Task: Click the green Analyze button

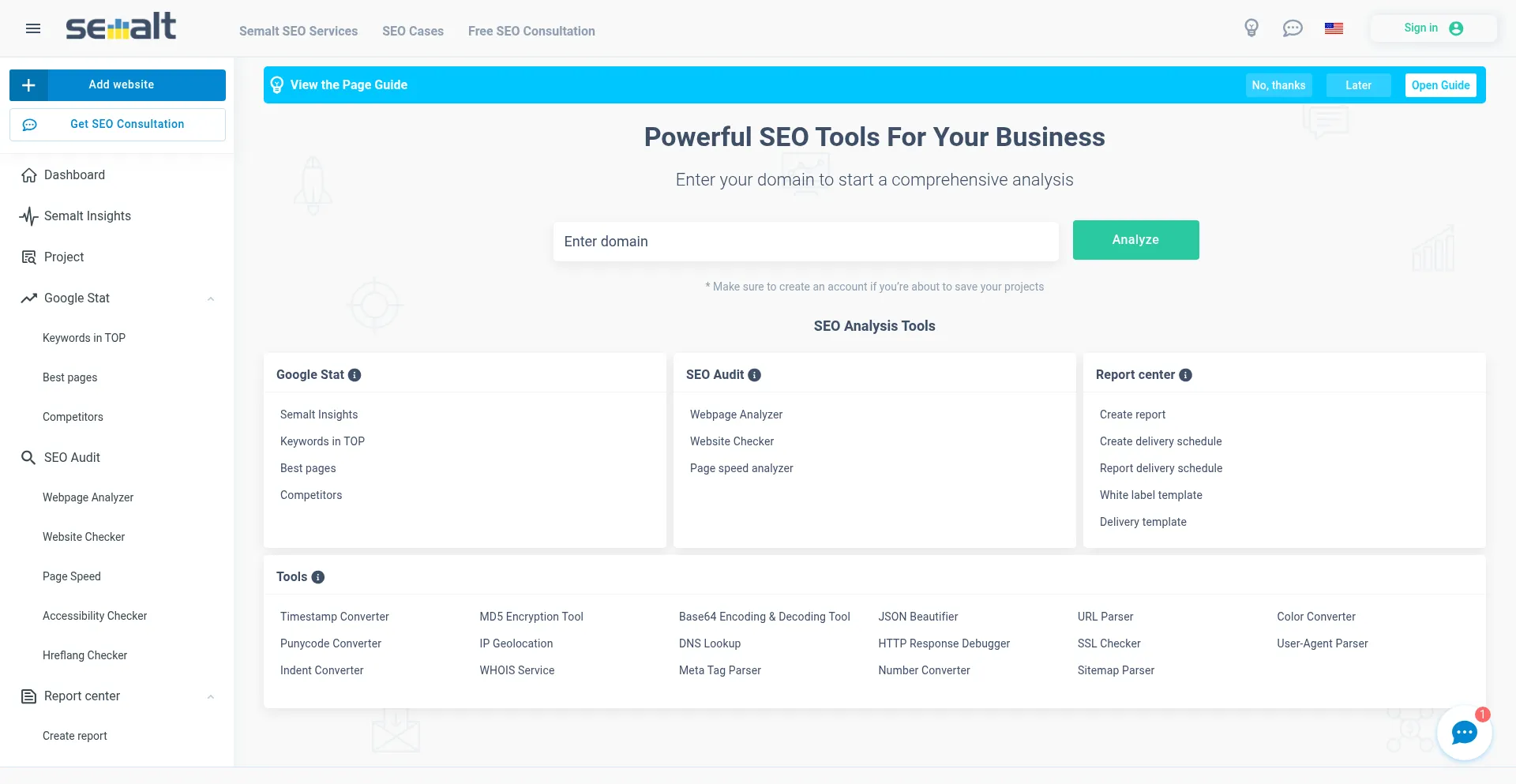Action: pos(1135,240)
